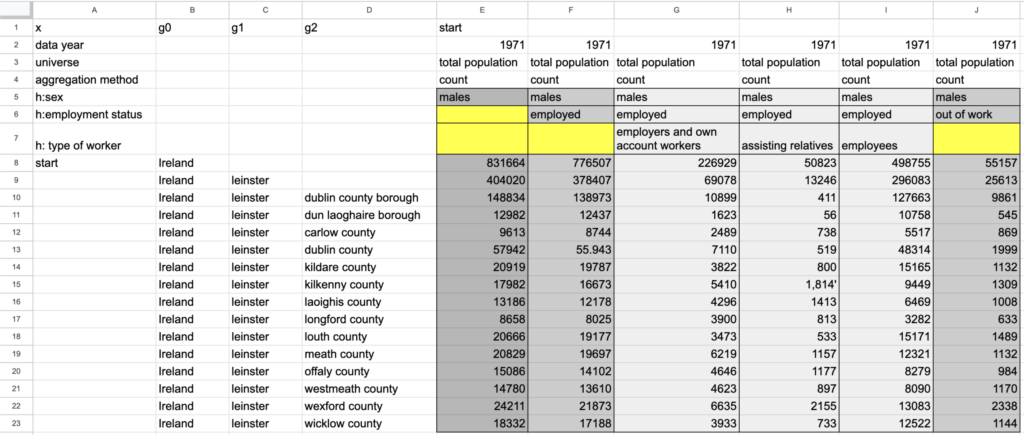Image resolution: width=1024 pixels, height=435 pixels.
Task: Click 'Ireland' cell in row 8
Action: 193,163
